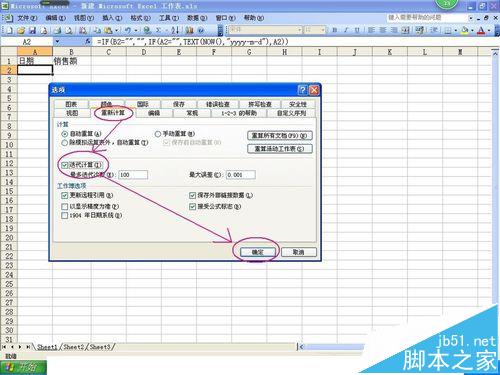The image size is (500, 375).
Task: Open the 文件 menu
Action: (27, 18)
